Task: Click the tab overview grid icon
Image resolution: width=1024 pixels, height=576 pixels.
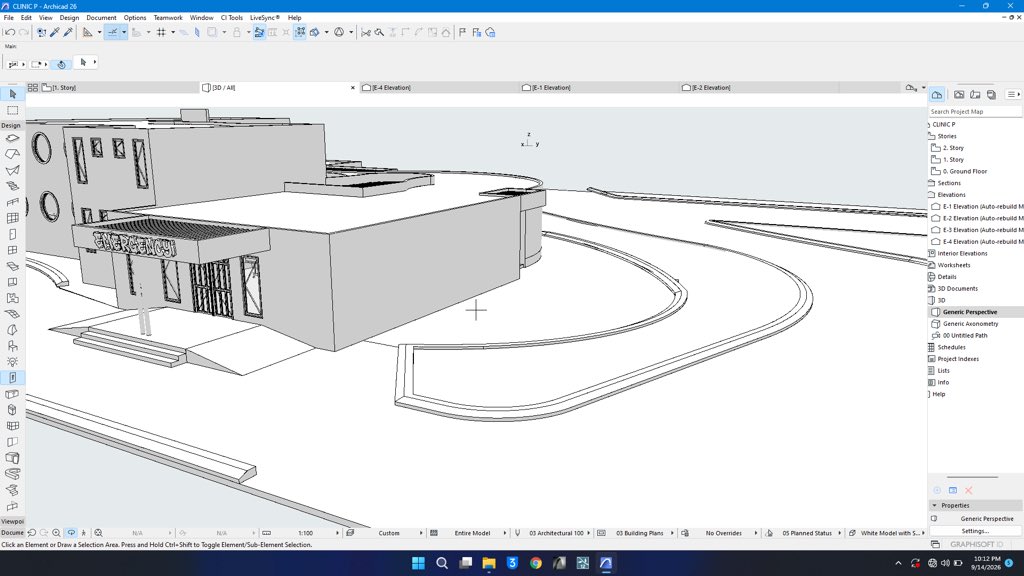Action: (33, 88)
